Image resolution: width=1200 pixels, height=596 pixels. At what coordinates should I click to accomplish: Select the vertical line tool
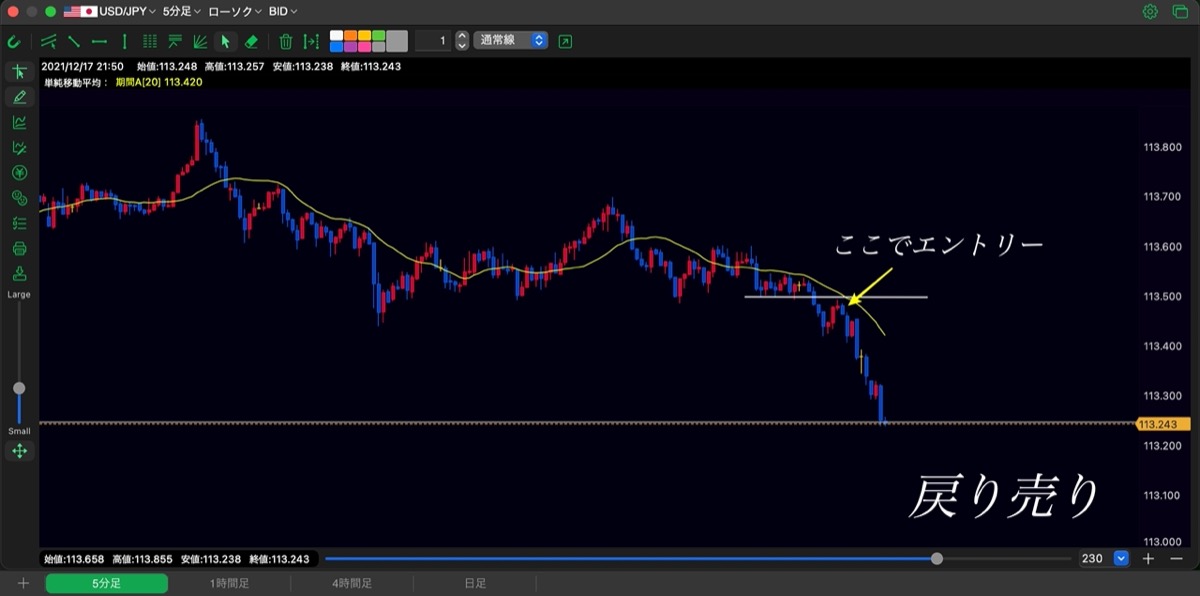pos(124,41)
